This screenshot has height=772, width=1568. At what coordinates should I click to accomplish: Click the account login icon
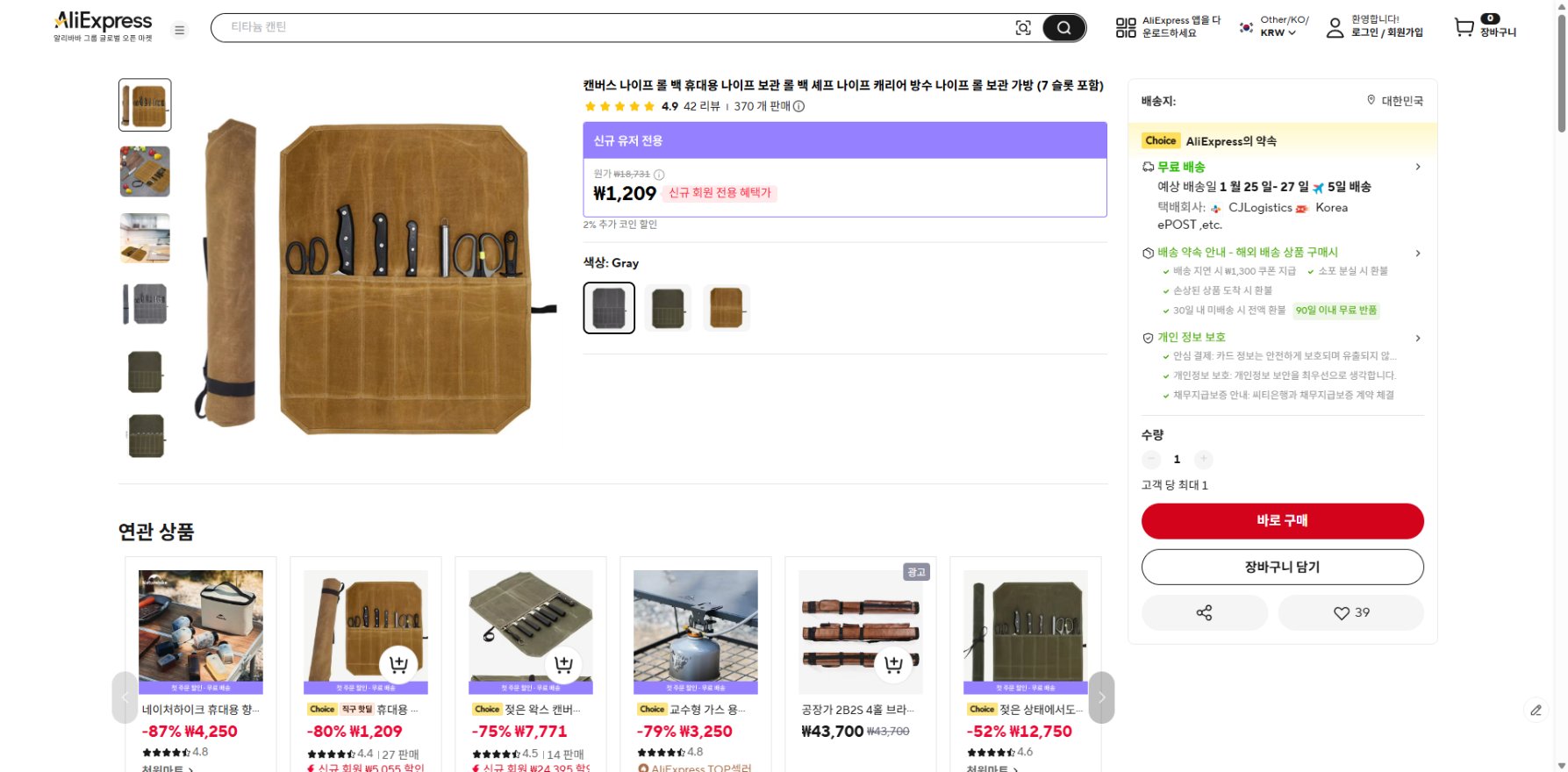1335,27
